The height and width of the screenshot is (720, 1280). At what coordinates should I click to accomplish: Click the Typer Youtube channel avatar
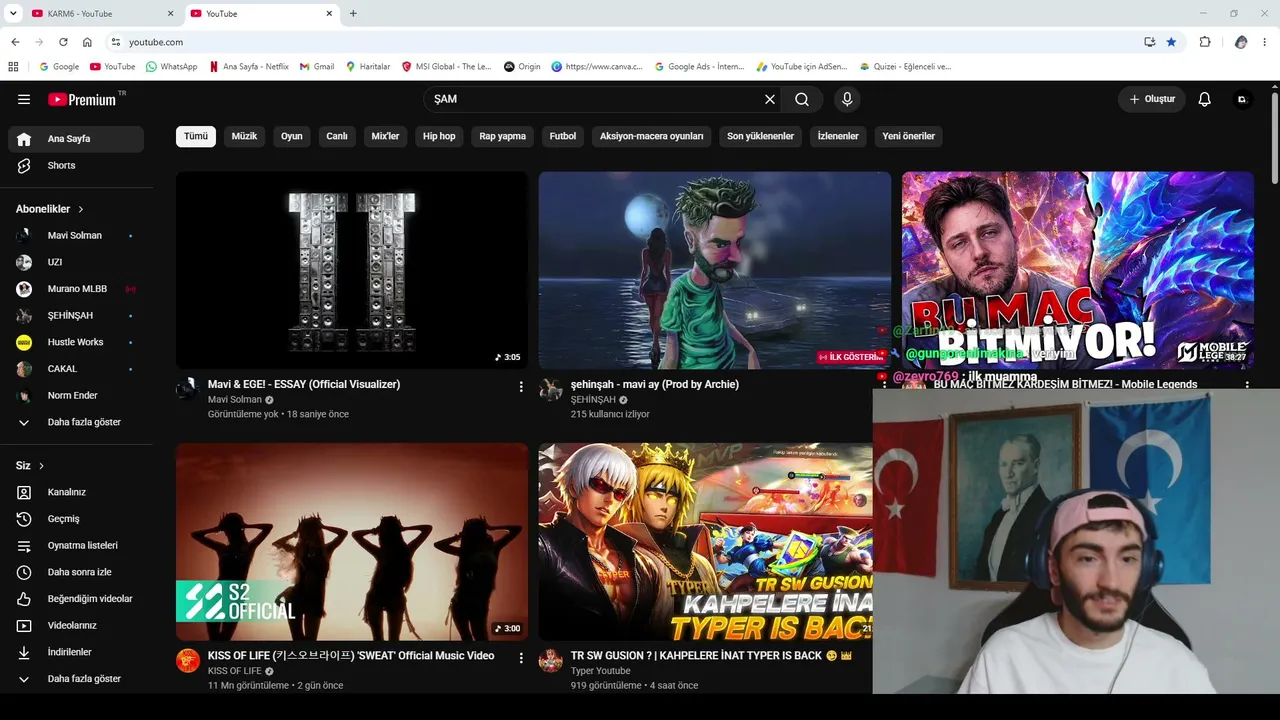point(551,660)
